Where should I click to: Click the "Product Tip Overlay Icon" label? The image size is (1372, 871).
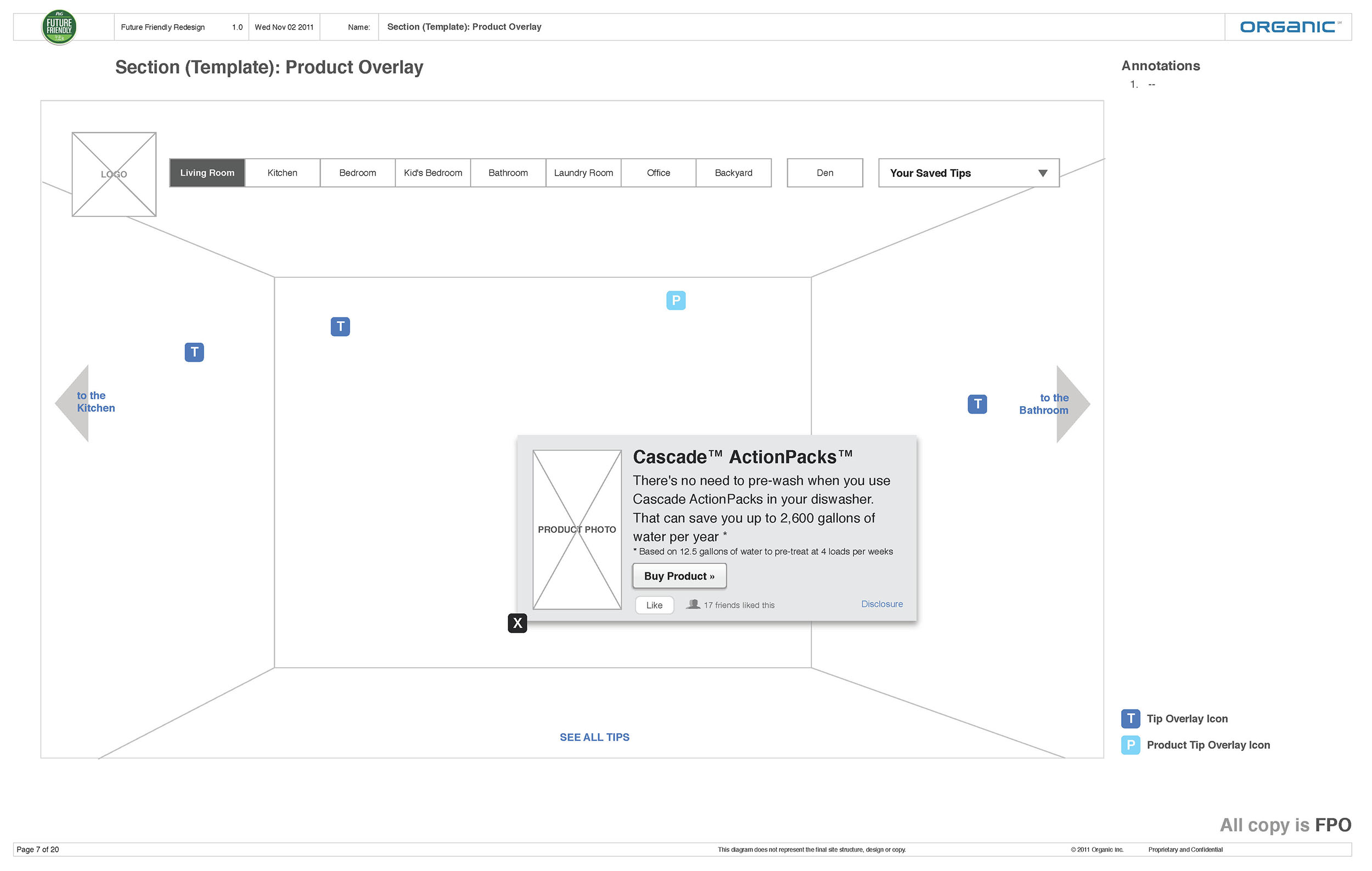click(x=1208, y=745)
